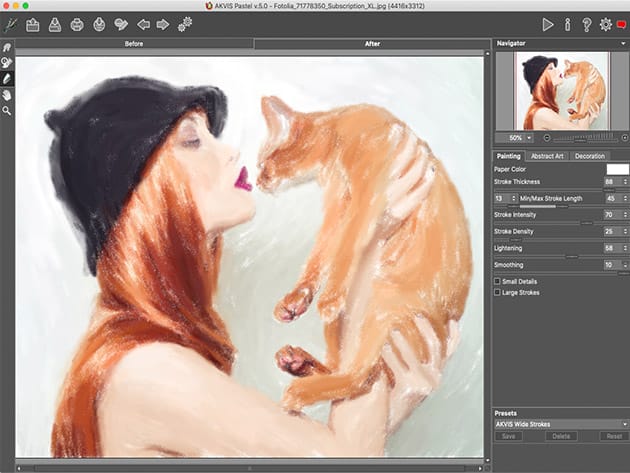Viewport: 630px width, 473px height.
Task: Open Preferences via the top-right gear icon
Action: (x=605, y=24)
